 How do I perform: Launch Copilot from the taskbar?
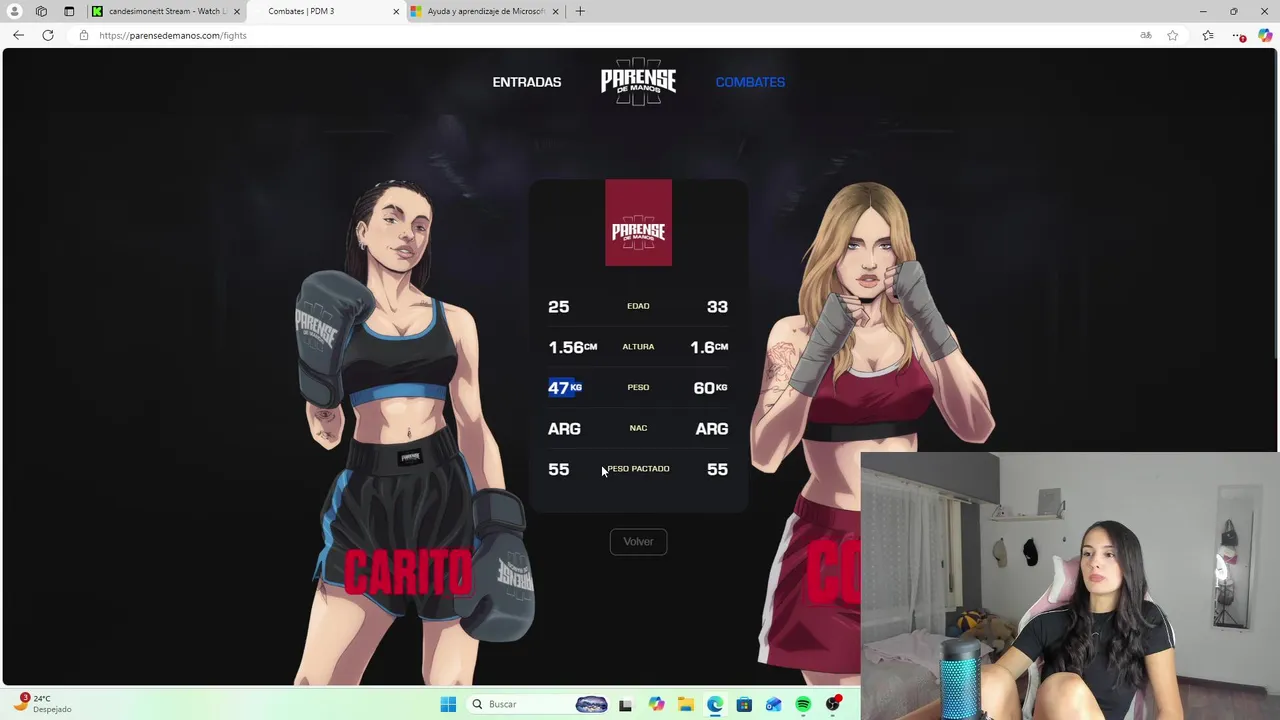(x=656, y=704)
